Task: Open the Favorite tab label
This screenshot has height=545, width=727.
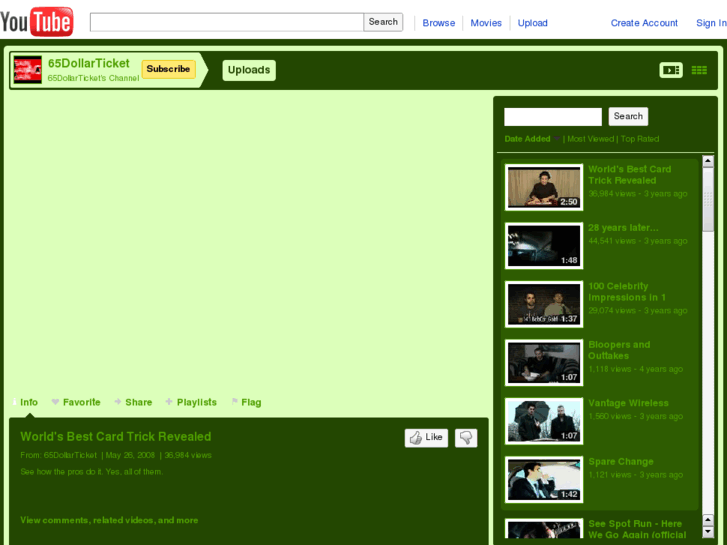Action: point(82,402)
